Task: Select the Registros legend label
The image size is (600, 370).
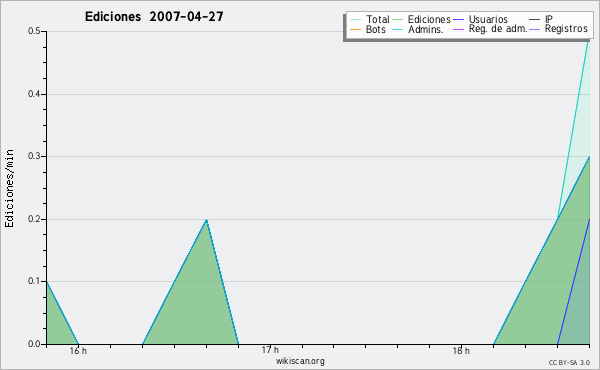Action: point(566,29)
